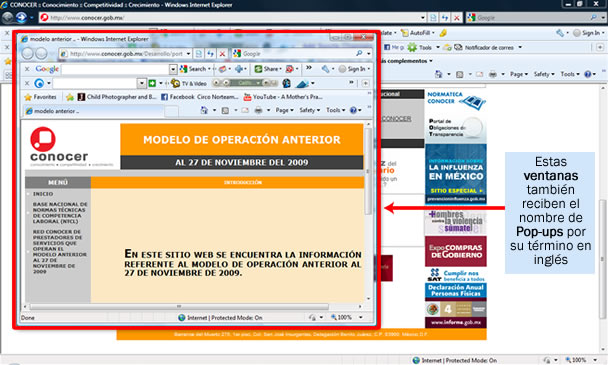Screen dimensions: 608x365
Task: Click the highlighter icon in the main window's Google toolbar
Action: pos(443,33)
